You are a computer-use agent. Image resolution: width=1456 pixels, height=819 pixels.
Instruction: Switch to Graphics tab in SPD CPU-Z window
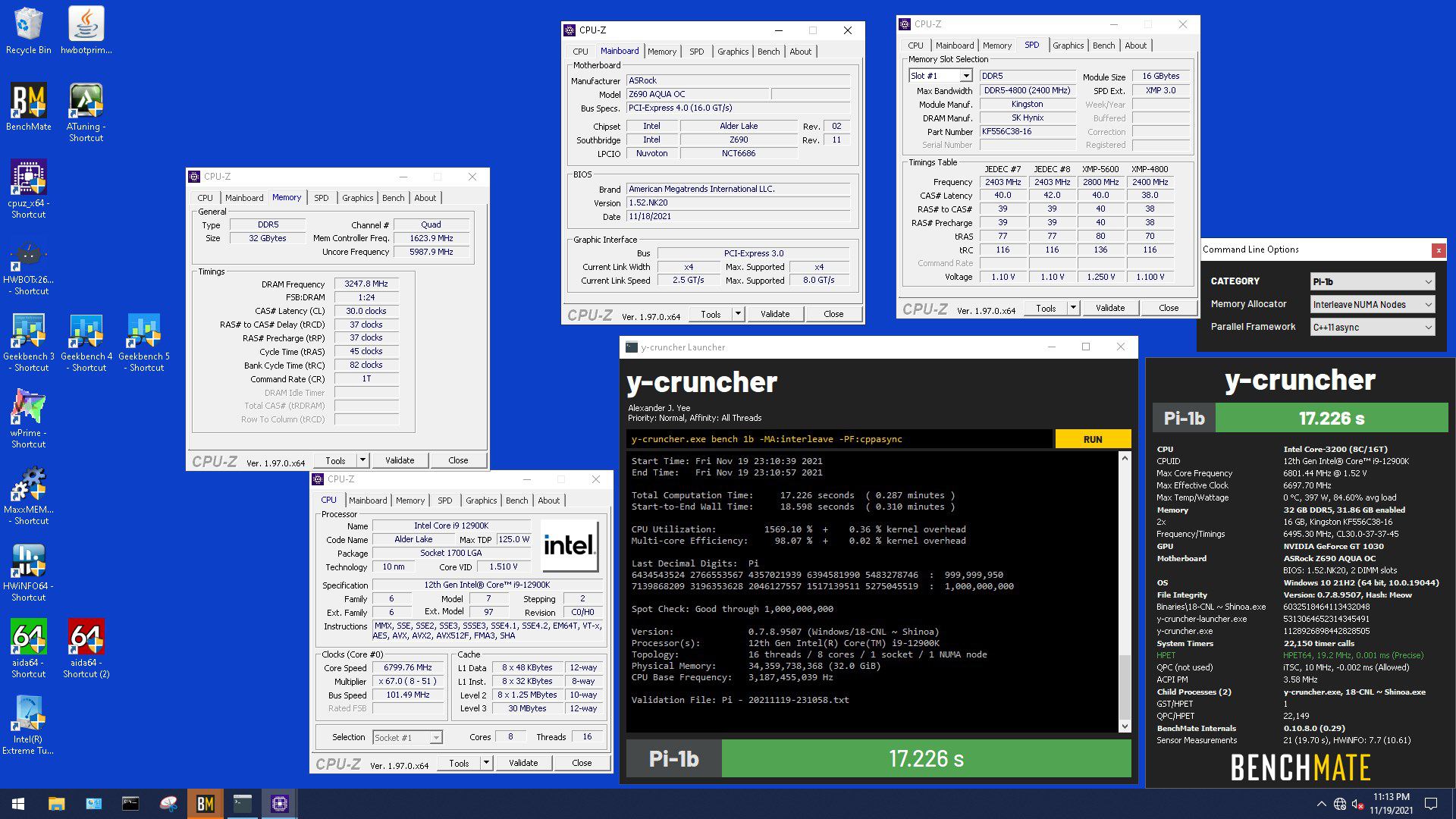tap(1068, 45)
